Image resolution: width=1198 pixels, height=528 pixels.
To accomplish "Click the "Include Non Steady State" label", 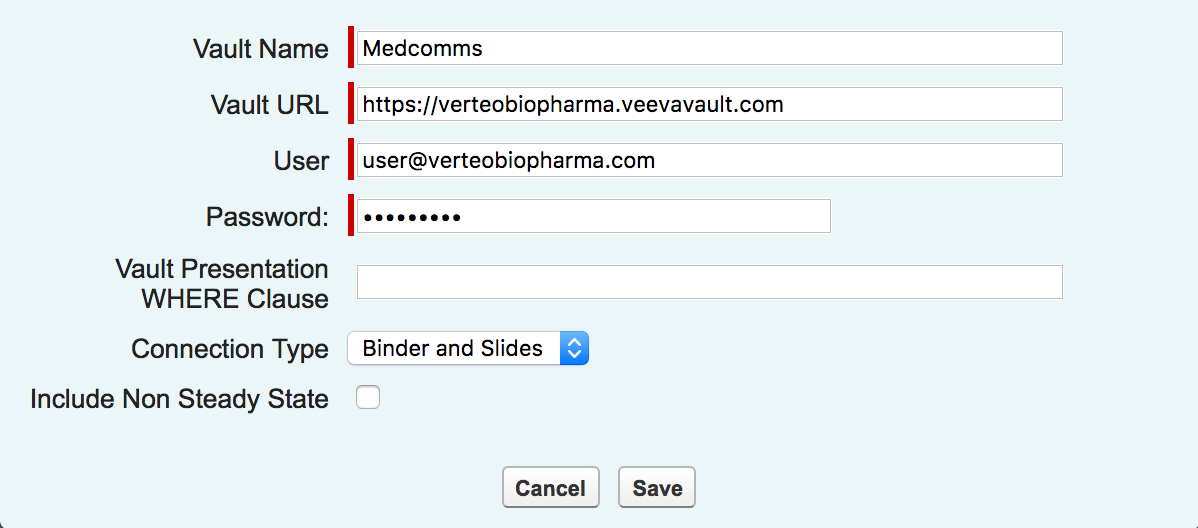I will pyautogui.click(x=179, y=399).
